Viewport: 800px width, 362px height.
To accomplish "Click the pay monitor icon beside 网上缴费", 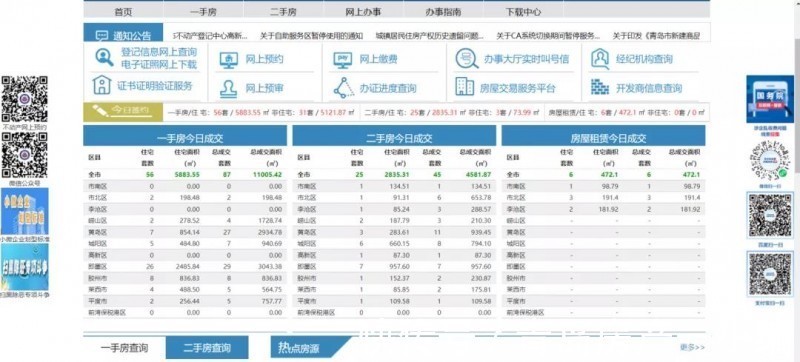I will click(342, 60).
